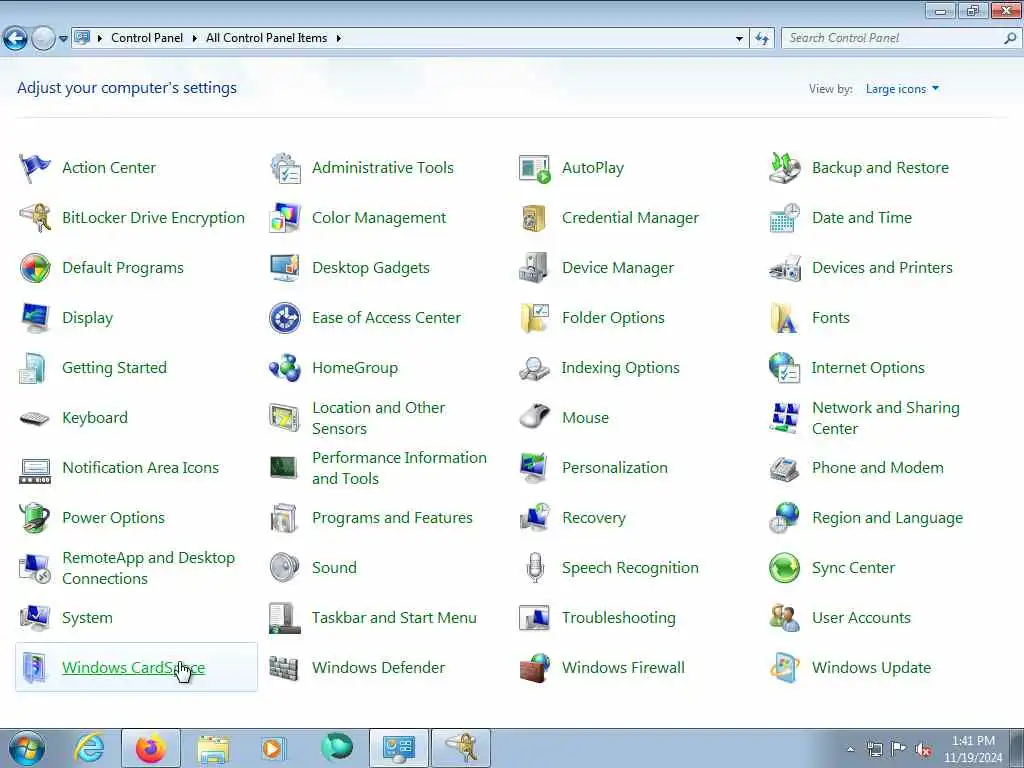Launch Internet Explorer from the taskbar
The image size is (1024, 768).
(x=89, y=748)
